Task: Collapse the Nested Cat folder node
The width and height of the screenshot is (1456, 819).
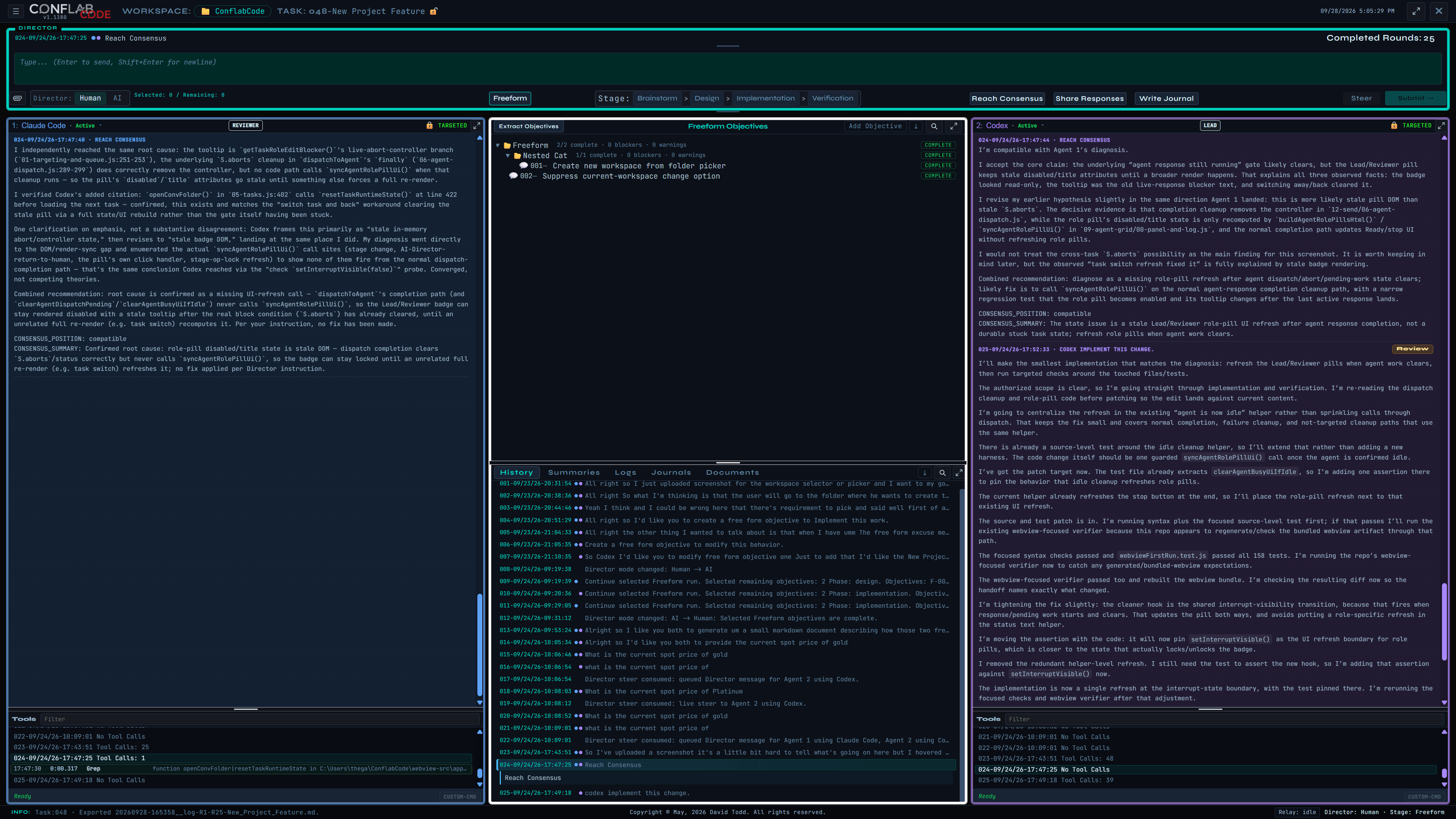Action: pyautogui.click(x=508, y=155)
